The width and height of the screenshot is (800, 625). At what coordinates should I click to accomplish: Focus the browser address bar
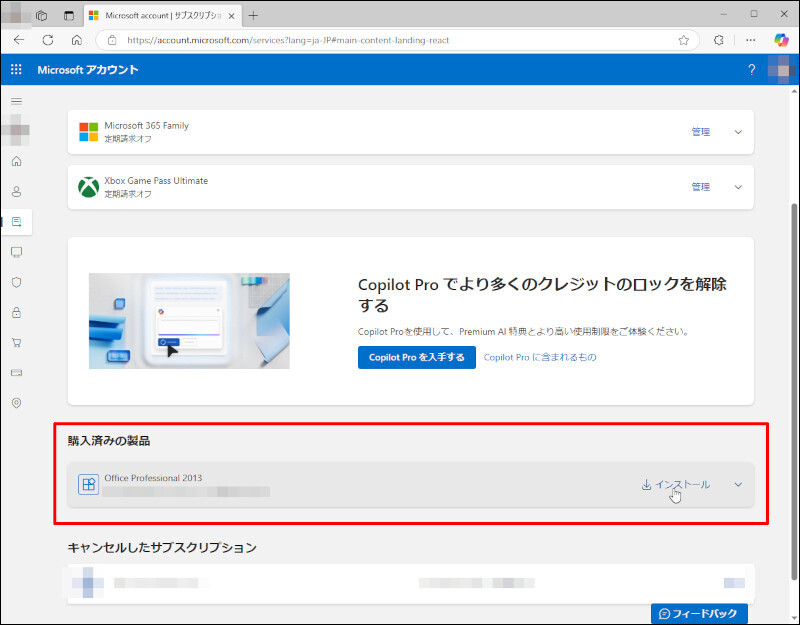pos(398,40)
